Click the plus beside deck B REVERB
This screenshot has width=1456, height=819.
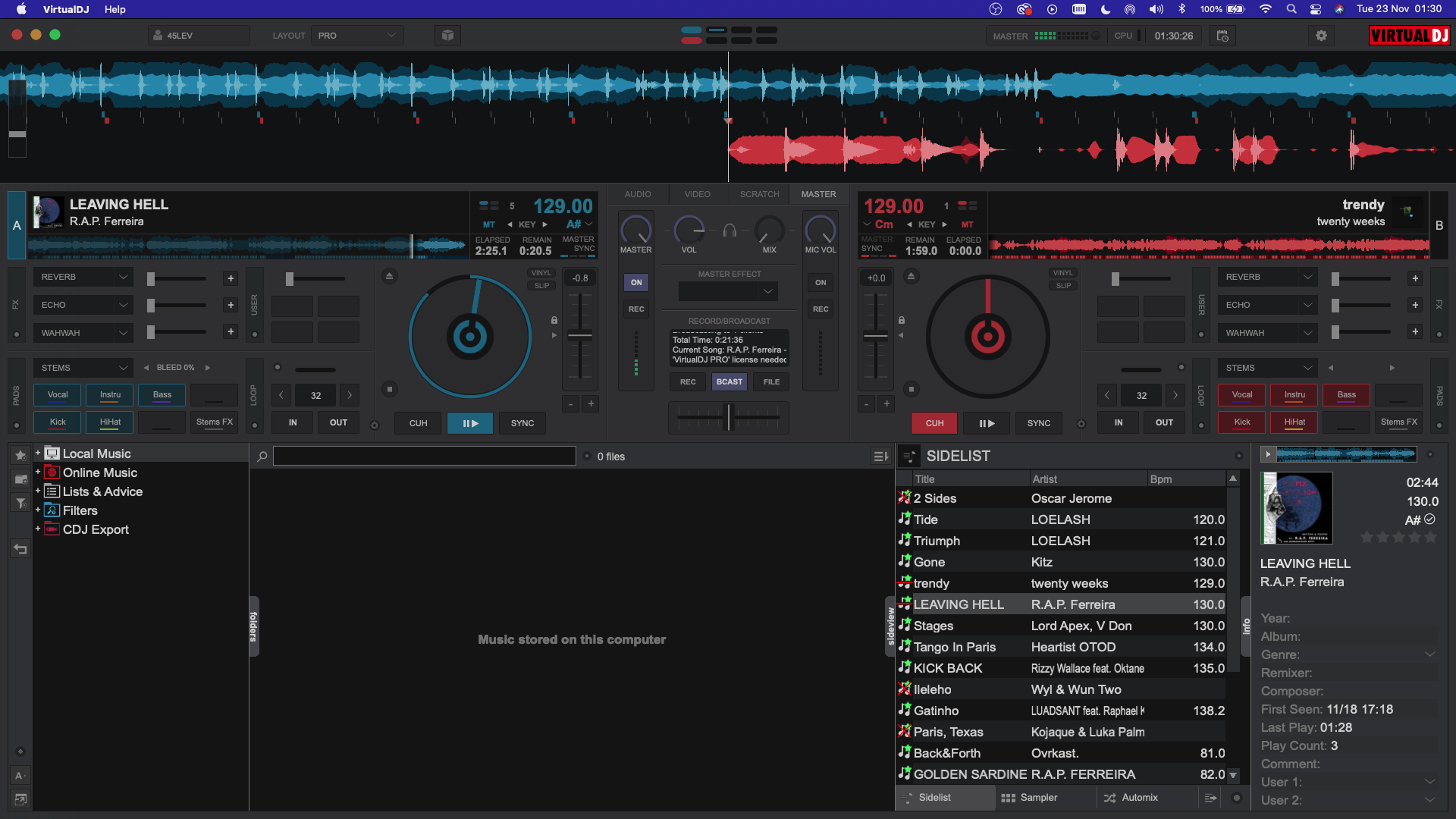tap(1415, 278)
